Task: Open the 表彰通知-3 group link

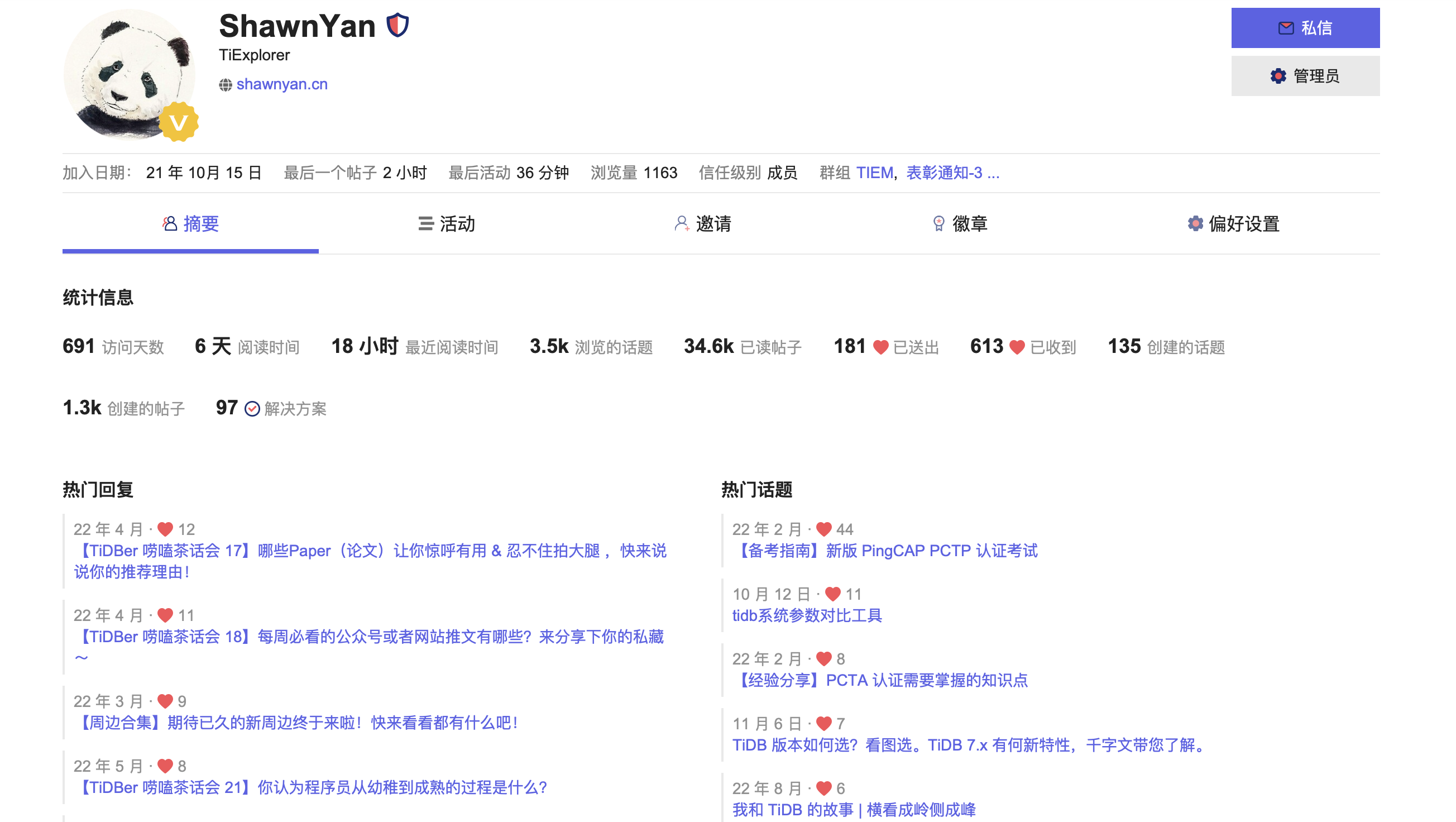Action: (x=944, y=173)
